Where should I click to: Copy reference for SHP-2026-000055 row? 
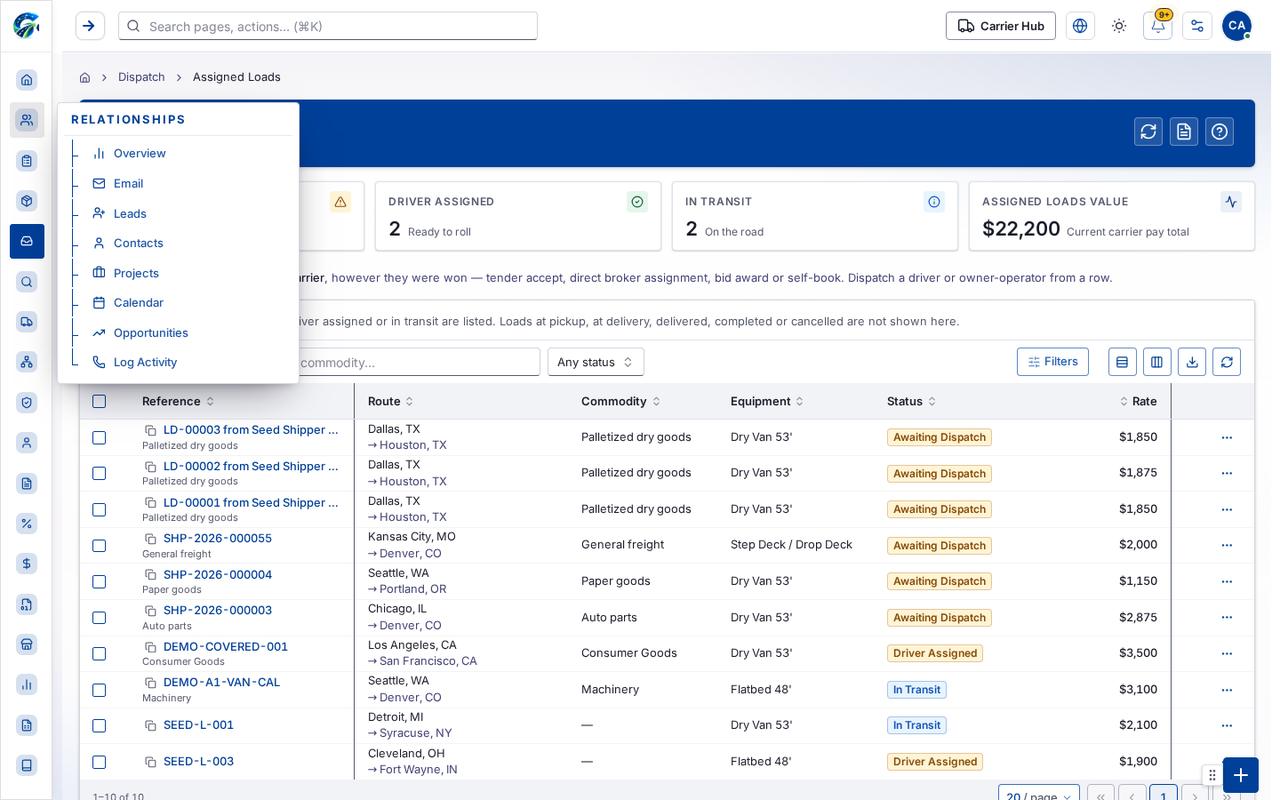click(x=151, y=539)
